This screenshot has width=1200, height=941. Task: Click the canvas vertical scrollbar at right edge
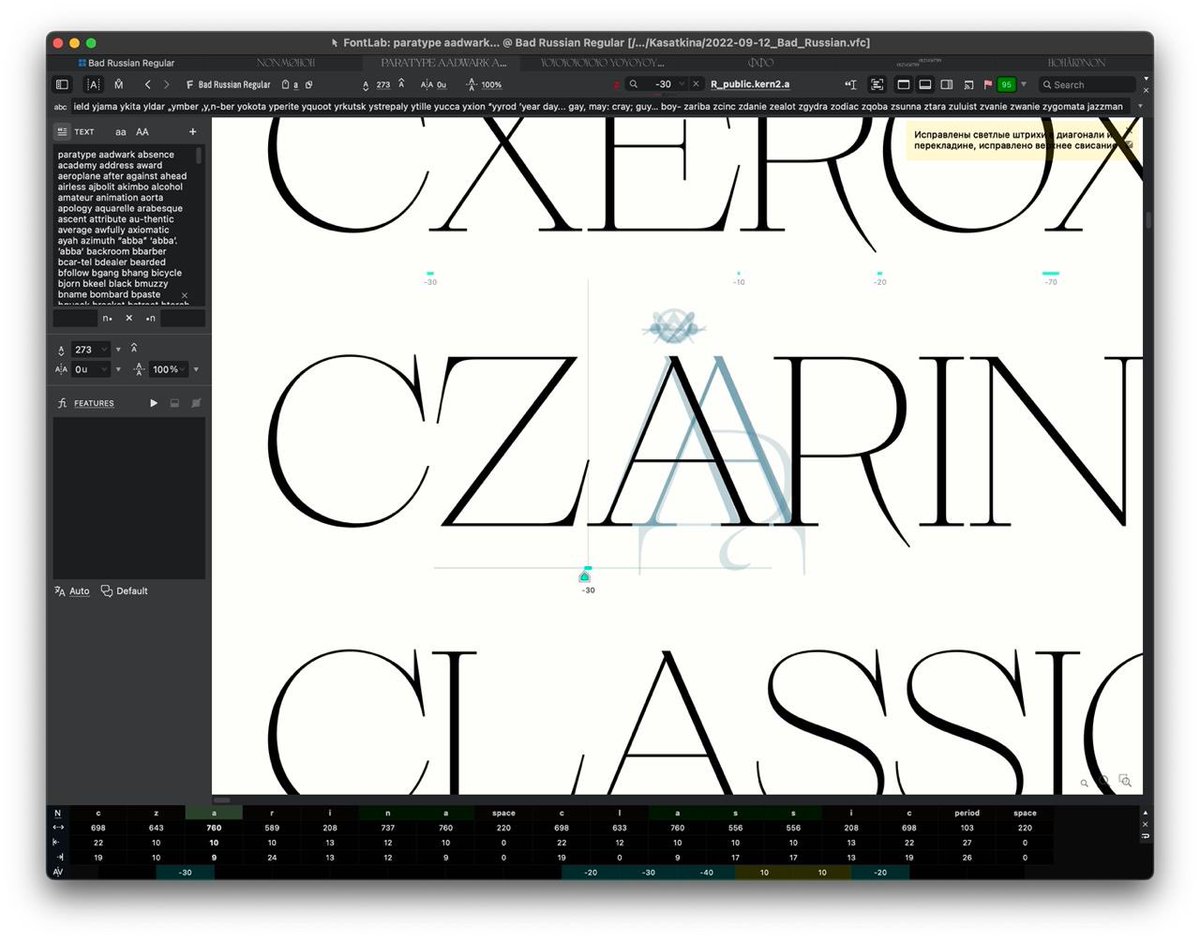point(1148,220)
